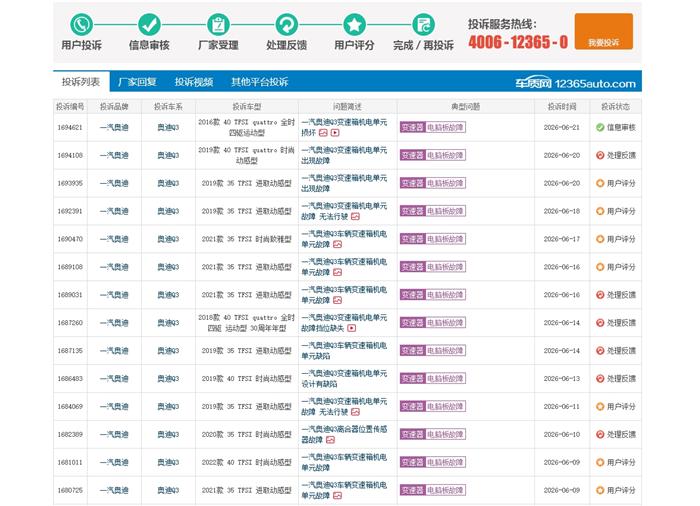The height and width of the screenshot is (506, 700).
Task: Click 奥迪Q3 series in row 1690470
Action: [x=168, y=239]
